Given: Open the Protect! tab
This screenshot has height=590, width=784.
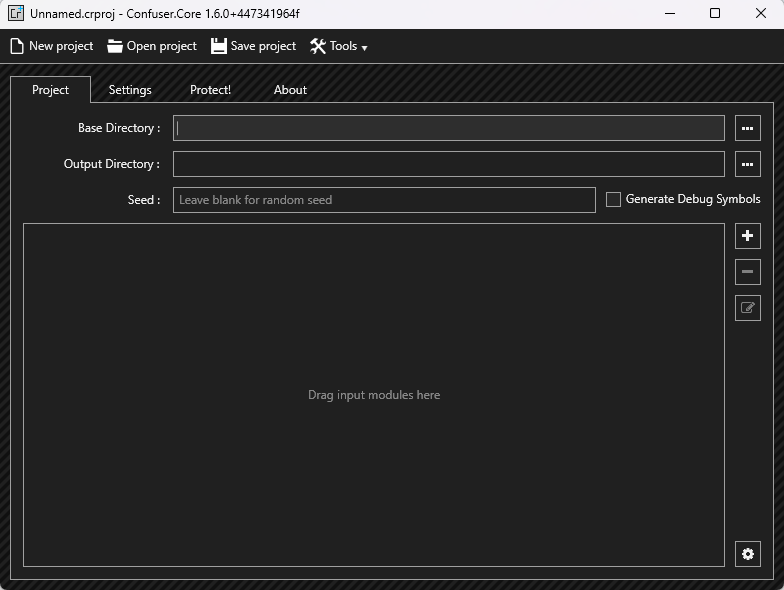Looking at the screenshot, I should click(x=210, y=90).
